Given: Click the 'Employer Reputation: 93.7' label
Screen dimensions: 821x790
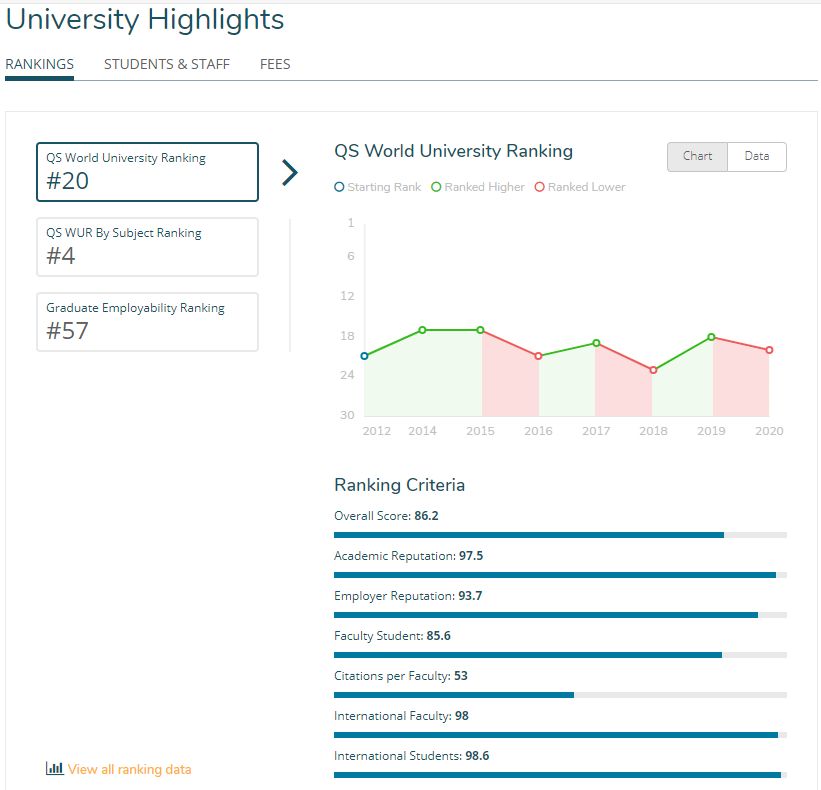Looking at the screenshot, I should [x=408, y=596].
